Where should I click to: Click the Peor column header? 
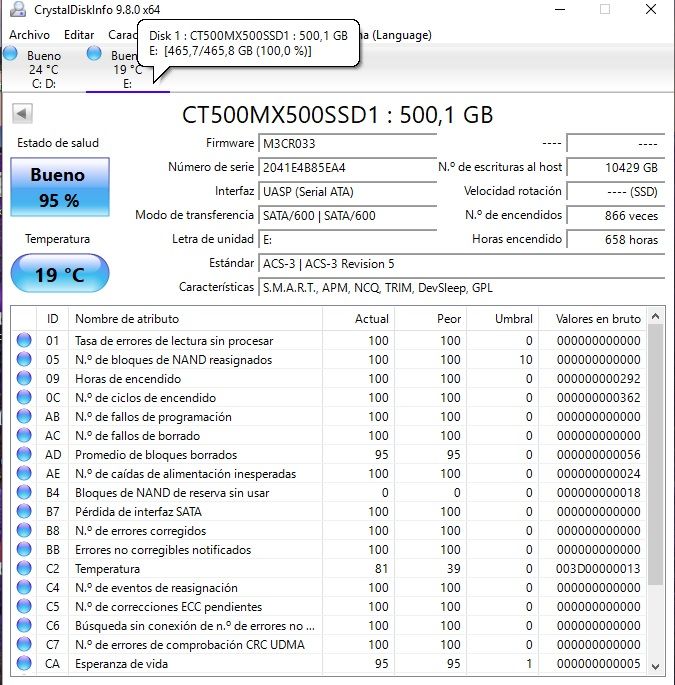(431, 318)
